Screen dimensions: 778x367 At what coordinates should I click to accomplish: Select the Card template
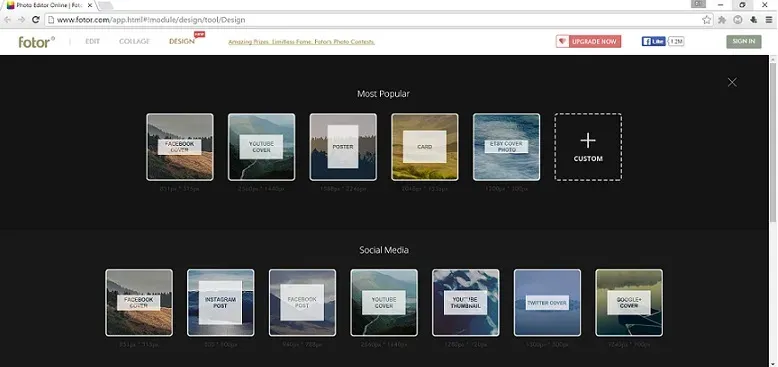[425, 147]
